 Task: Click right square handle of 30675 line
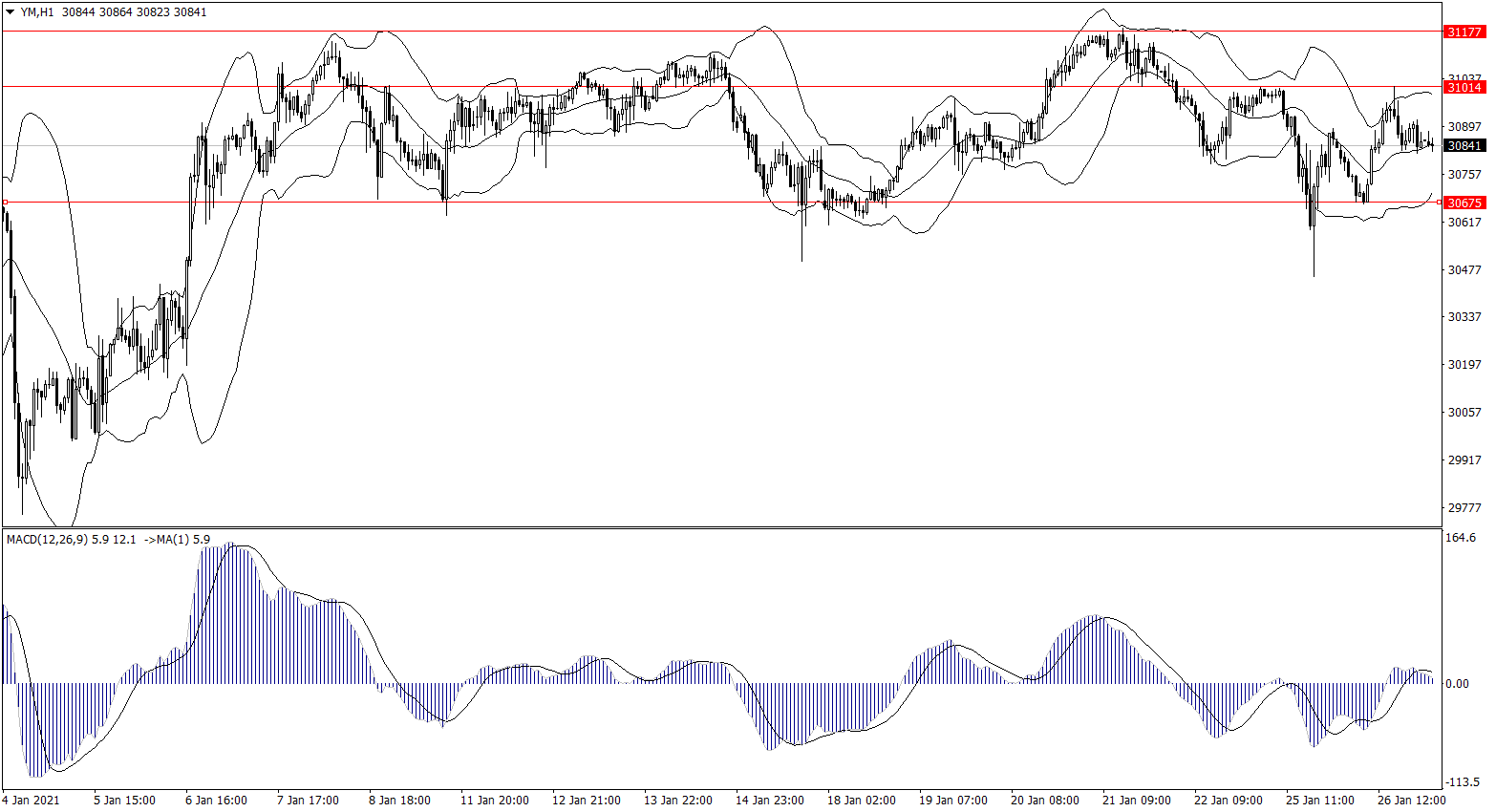pyautogui.click(x=1440, y=202)
